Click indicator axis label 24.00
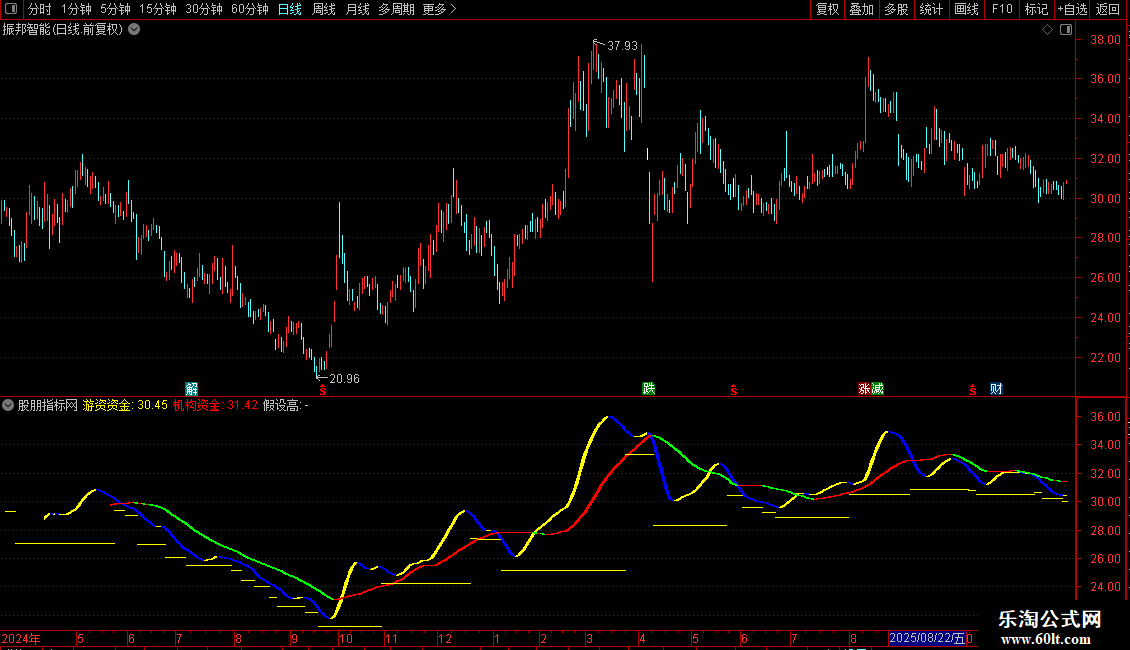 point(1105,587)
